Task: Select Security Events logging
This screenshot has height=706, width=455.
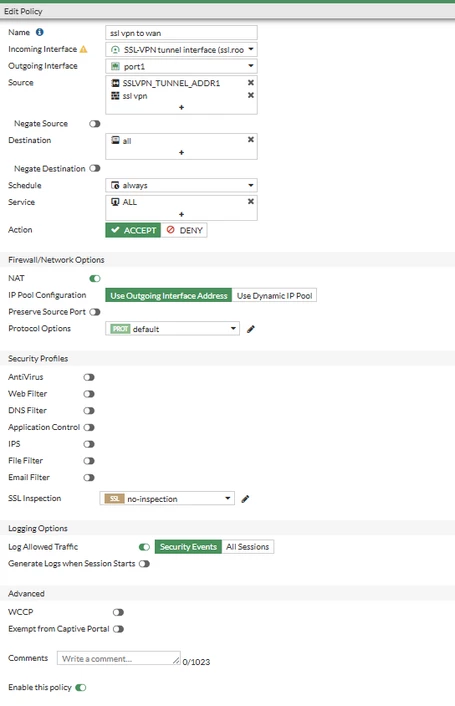Action: pyautogui.click(x=188, y=547)
